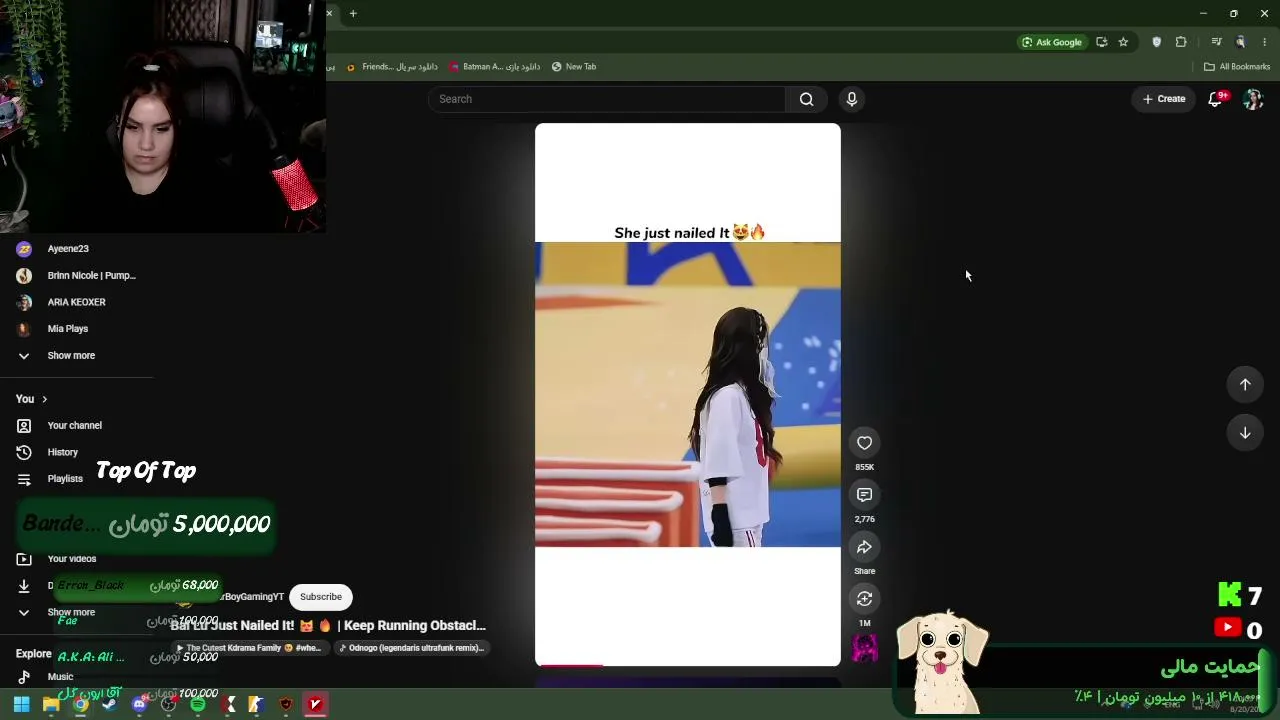This screenshot has height=720, width=1280.
Task: Open ARIA KEOXER subscription channel
Action: (76, 302)
